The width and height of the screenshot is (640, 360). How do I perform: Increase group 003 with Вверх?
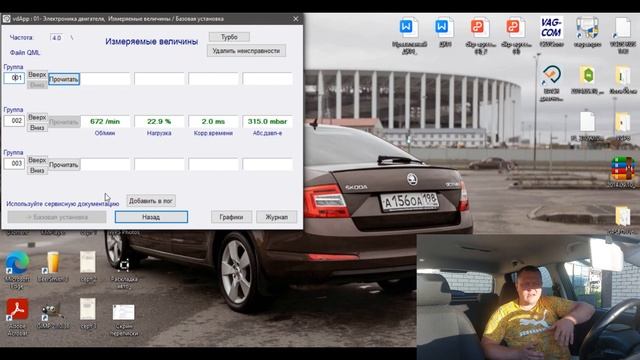37,160
